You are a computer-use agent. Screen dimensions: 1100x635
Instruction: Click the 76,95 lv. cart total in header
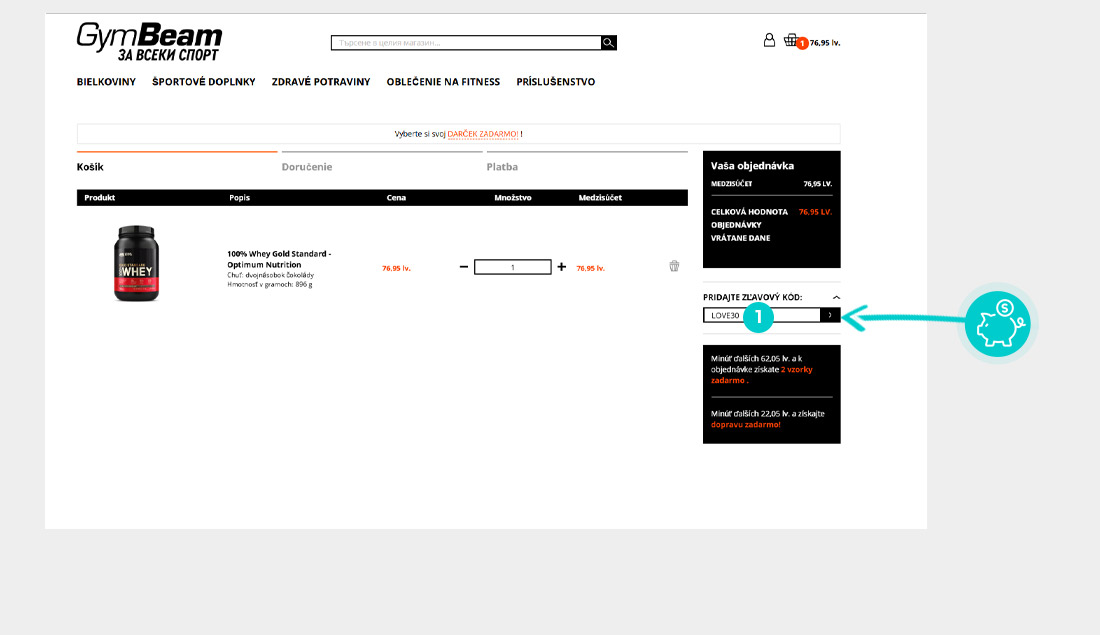(825, 43)
